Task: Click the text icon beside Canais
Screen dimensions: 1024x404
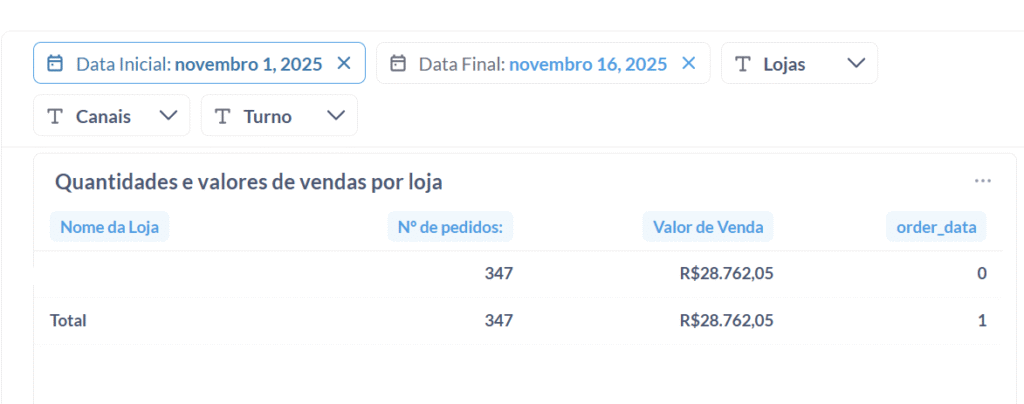Action: [56, 116]
